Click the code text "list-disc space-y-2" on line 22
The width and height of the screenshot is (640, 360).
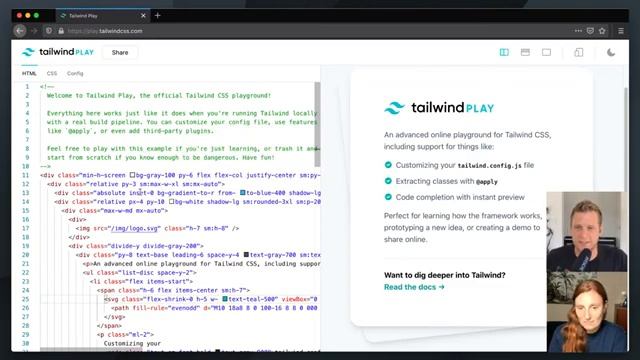[x=157, y=272]
